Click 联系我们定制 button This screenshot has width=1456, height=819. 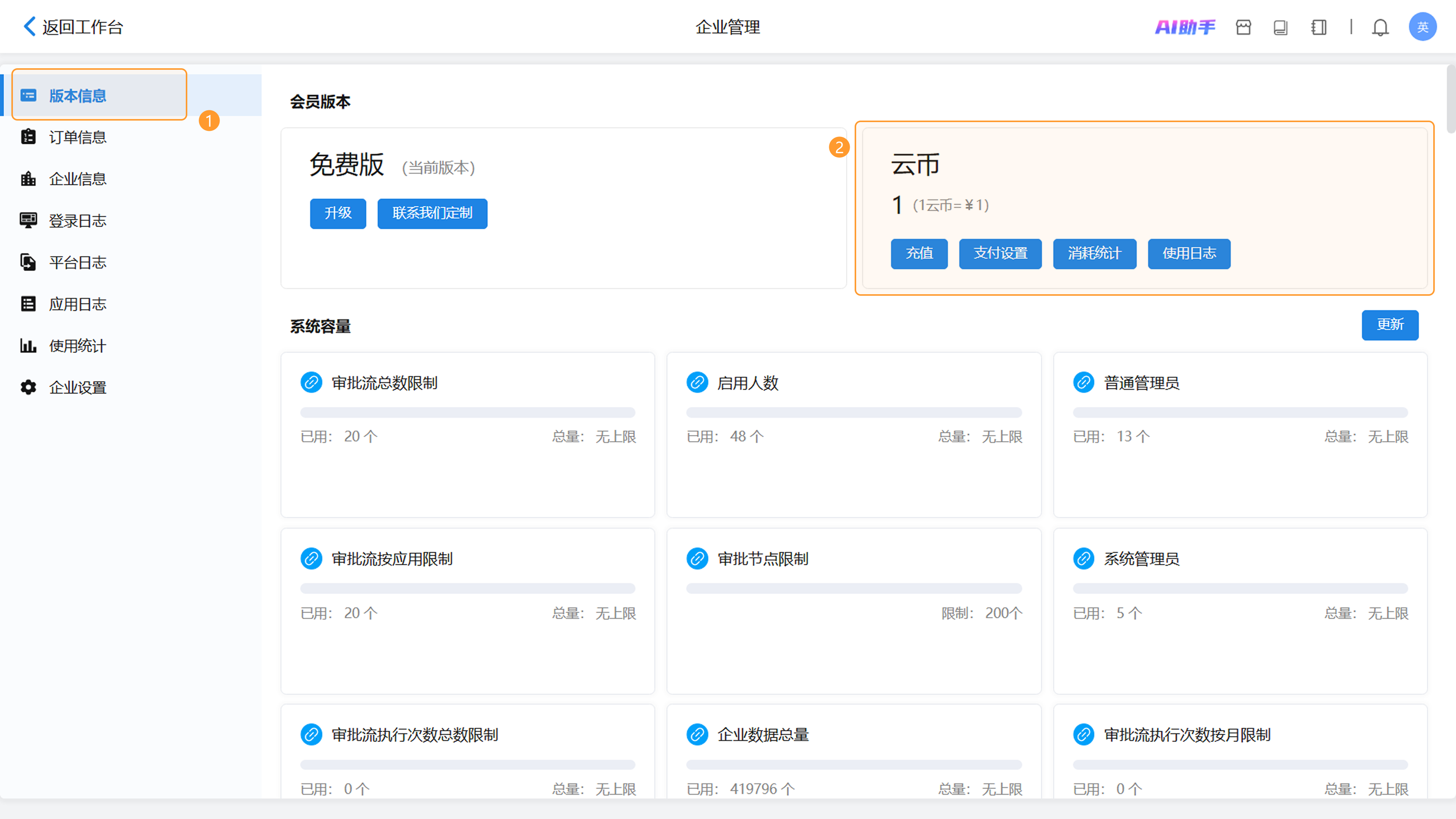pyautogui.click(x=432, y=213)
